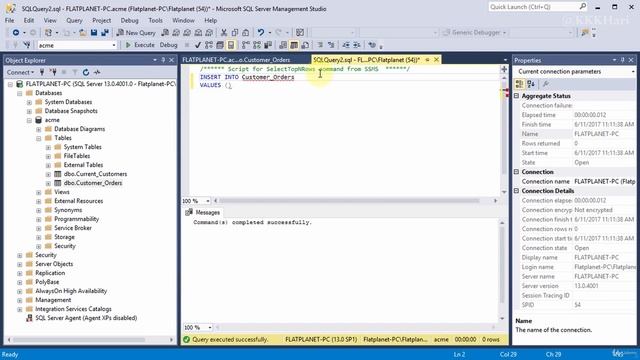Click the Help menu
Image resolution: width=640 pixels, height=360 pixels.
coord(211,20)
